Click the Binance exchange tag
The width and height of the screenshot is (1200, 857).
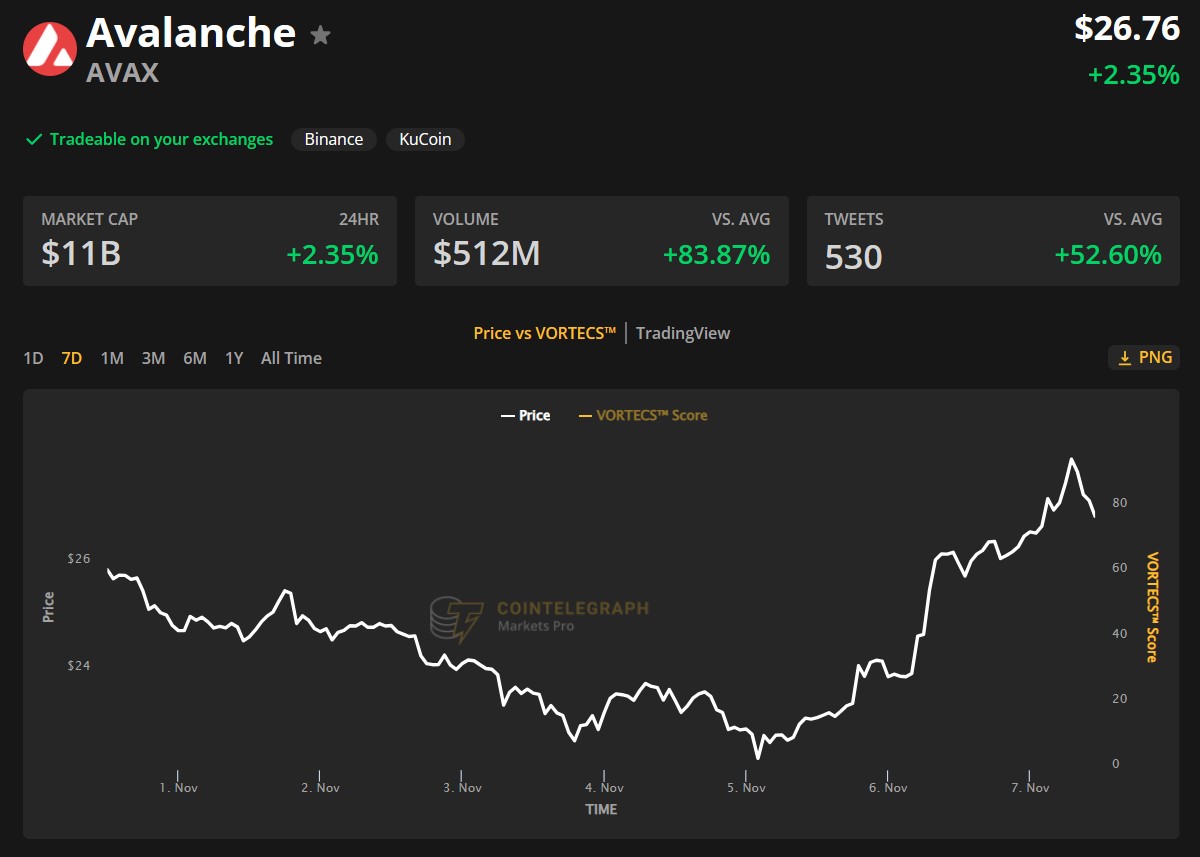[333, 140]
